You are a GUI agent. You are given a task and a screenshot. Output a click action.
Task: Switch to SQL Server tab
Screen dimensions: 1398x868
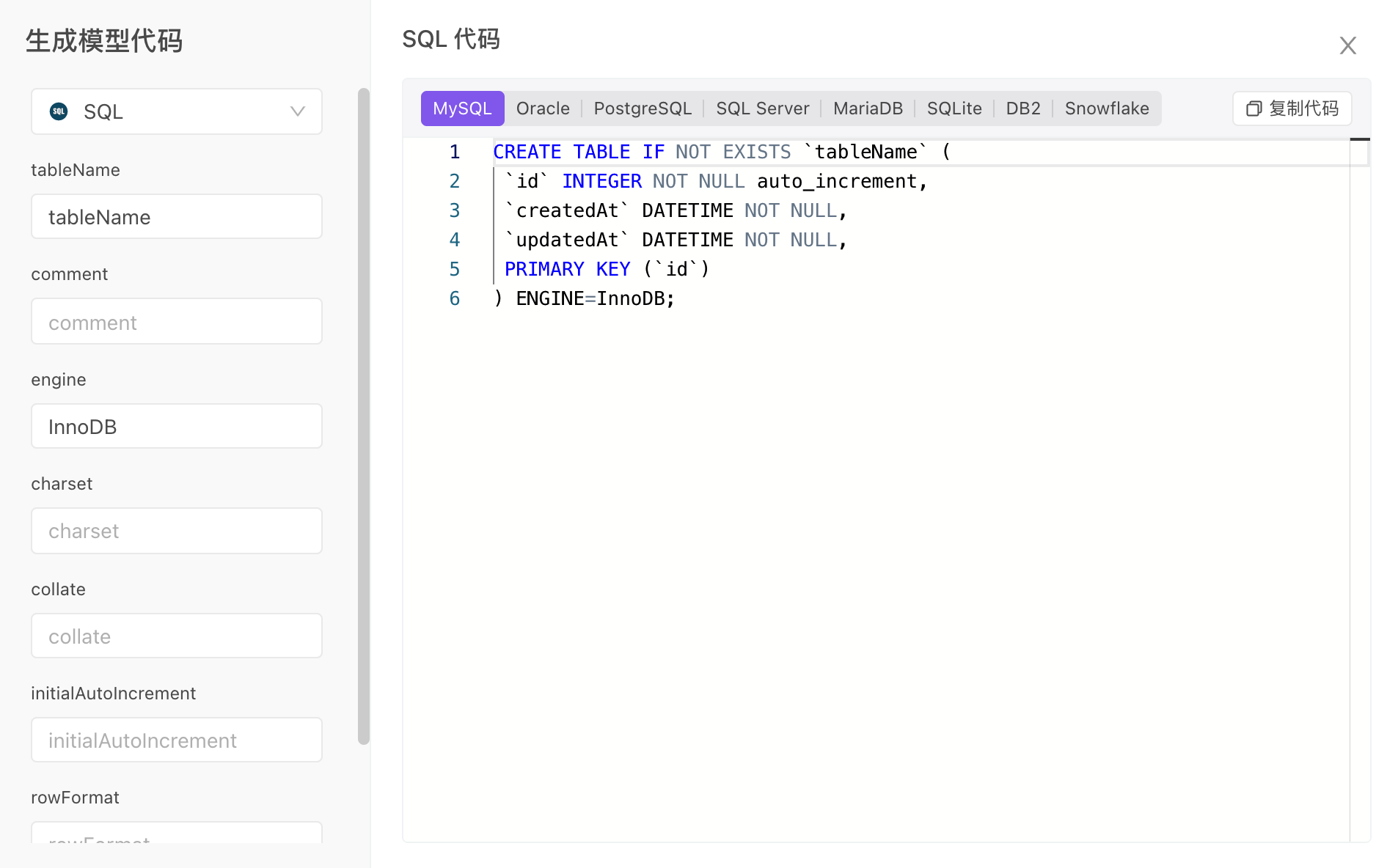(x=762, y=108)
